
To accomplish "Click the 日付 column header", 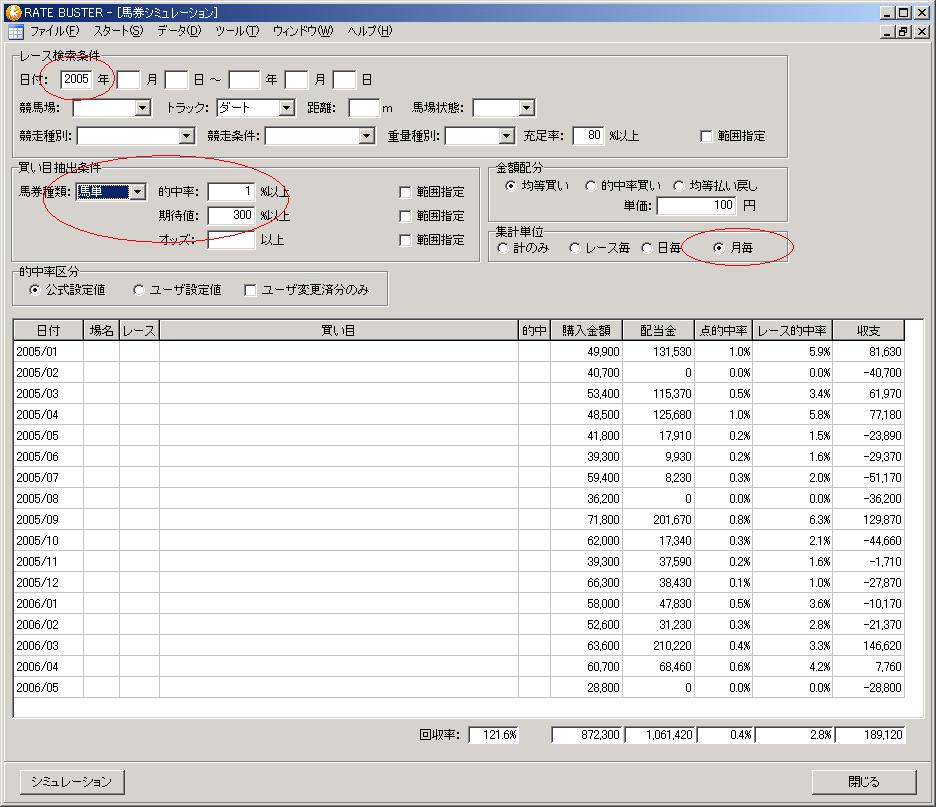I will click(48, 330).
